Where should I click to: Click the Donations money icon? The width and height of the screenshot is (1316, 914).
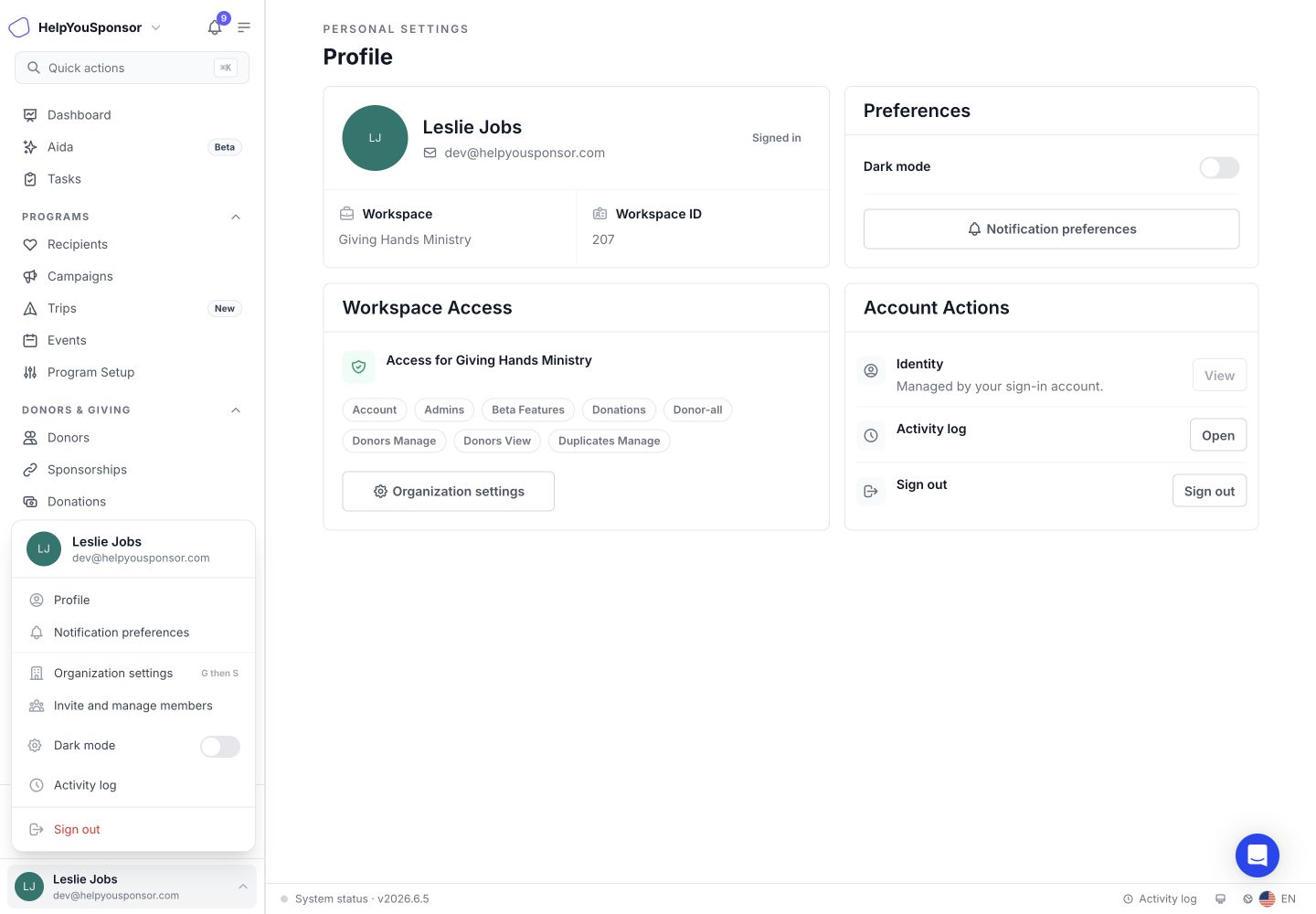pos(30,502)
